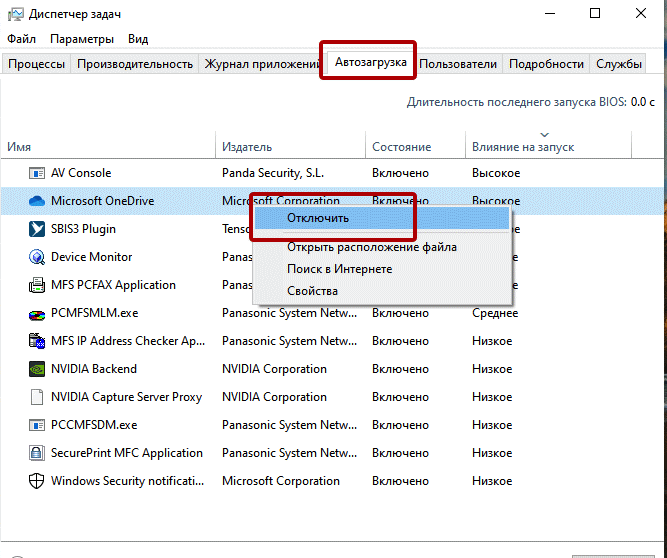Open the Вид menu
This screenshot has height=558, width=667.
[138, 39]
